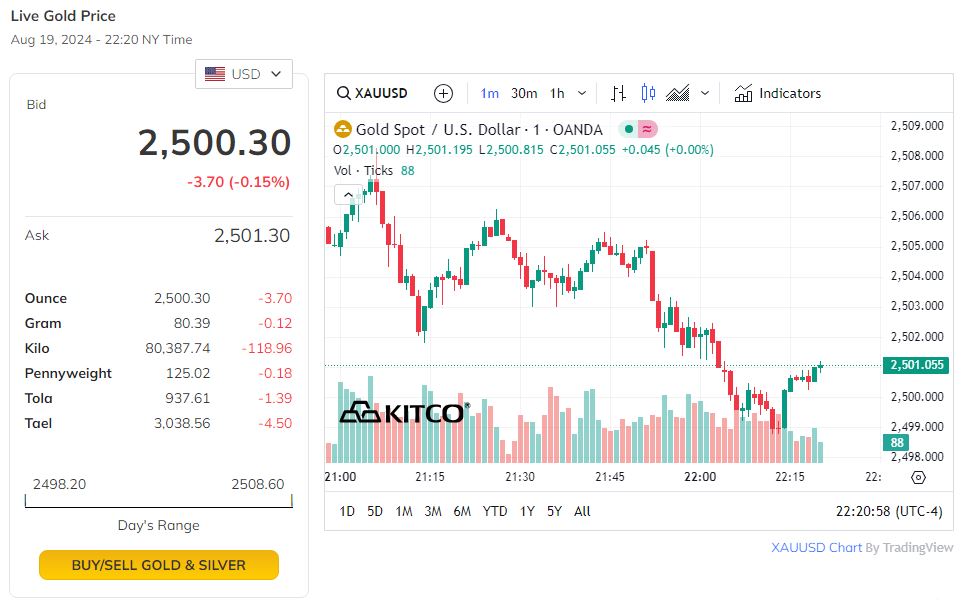Select the area chart style icon

678,93
